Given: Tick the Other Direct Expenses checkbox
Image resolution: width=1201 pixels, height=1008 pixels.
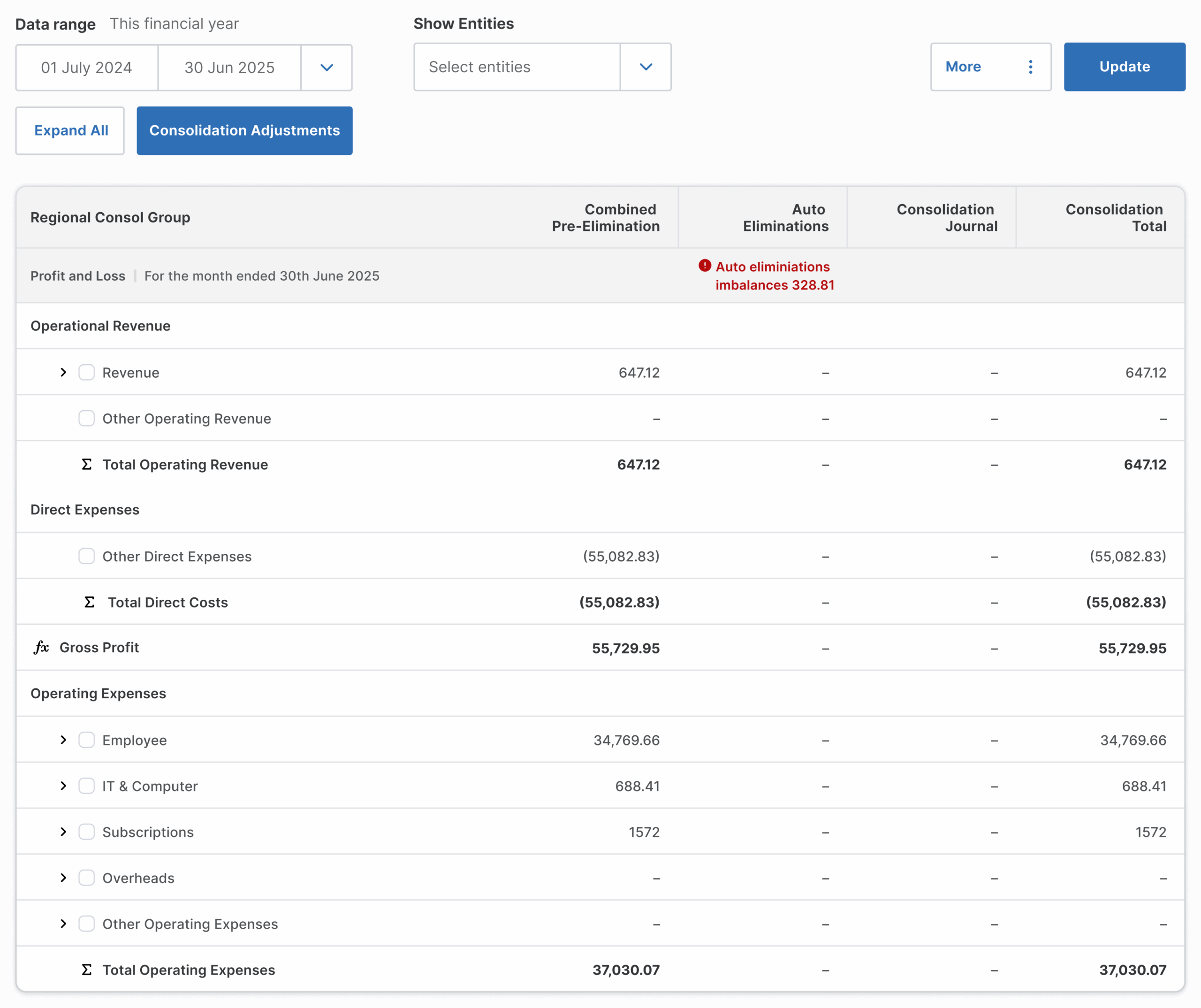Looking at the screenshot, I should 86,556.
